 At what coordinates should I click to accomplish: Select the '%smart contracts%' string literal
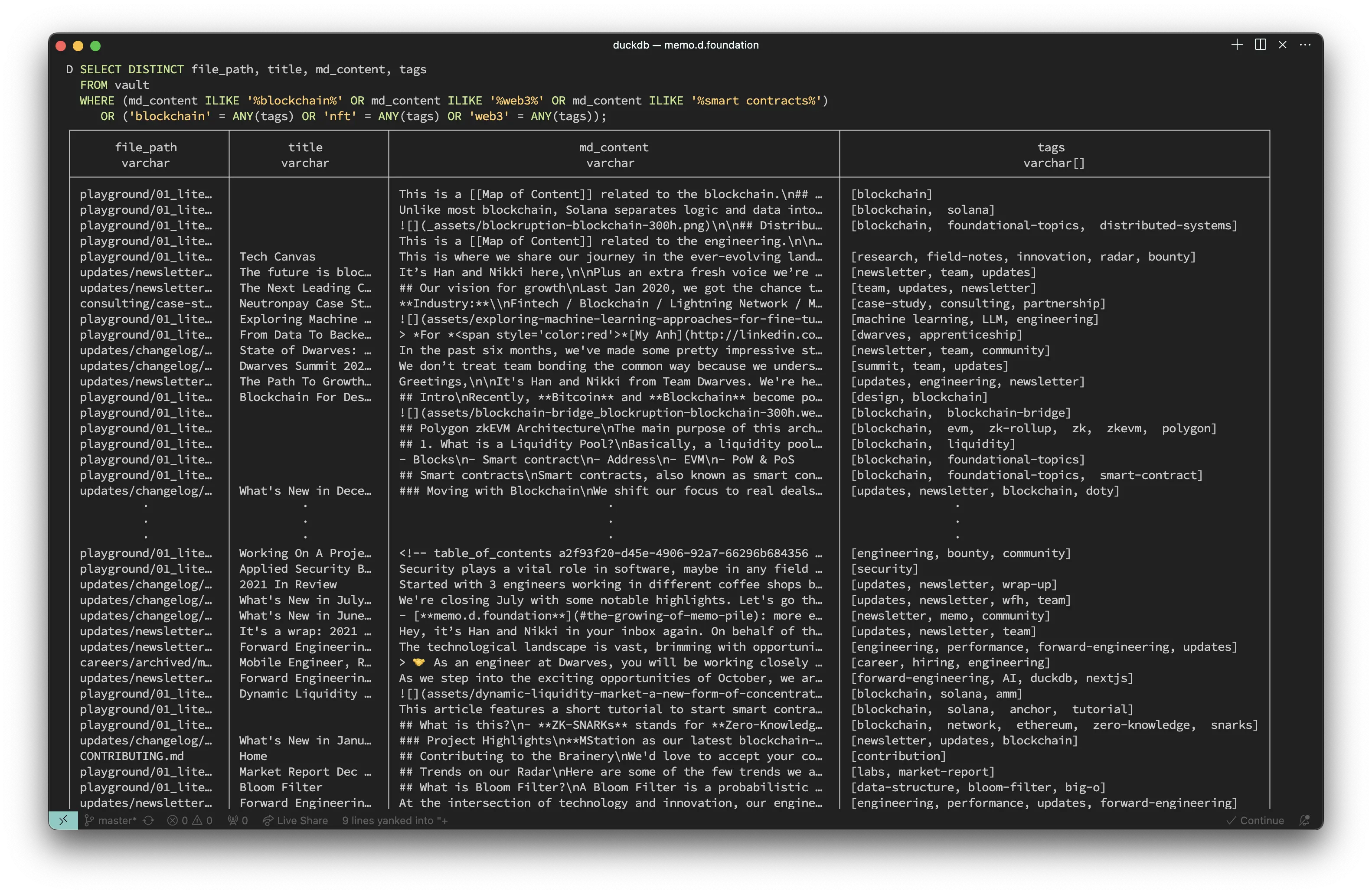pyautogui.click(x=756, y=100)
